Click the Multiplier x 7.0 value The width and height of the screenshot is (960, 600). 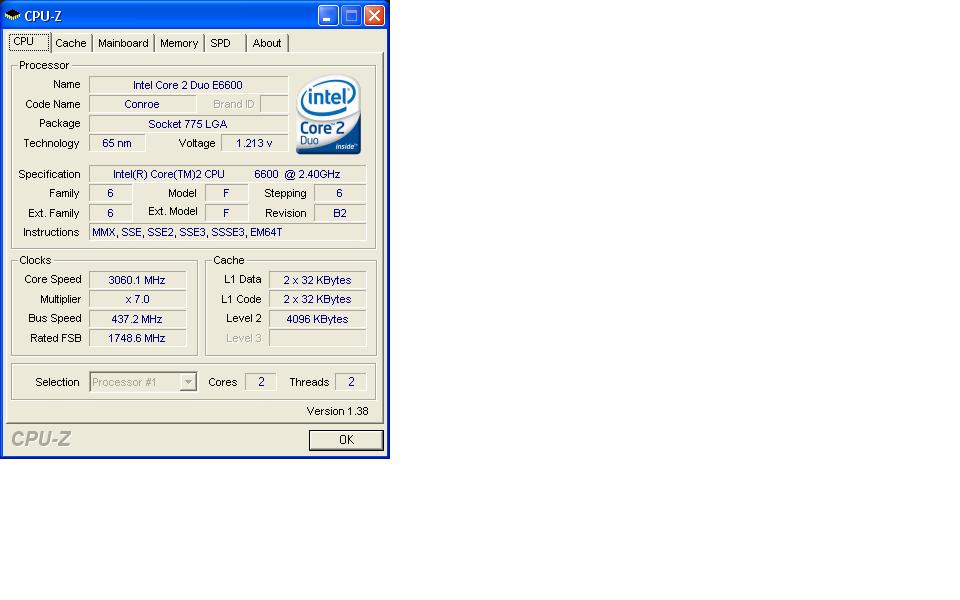pos(137,299)
